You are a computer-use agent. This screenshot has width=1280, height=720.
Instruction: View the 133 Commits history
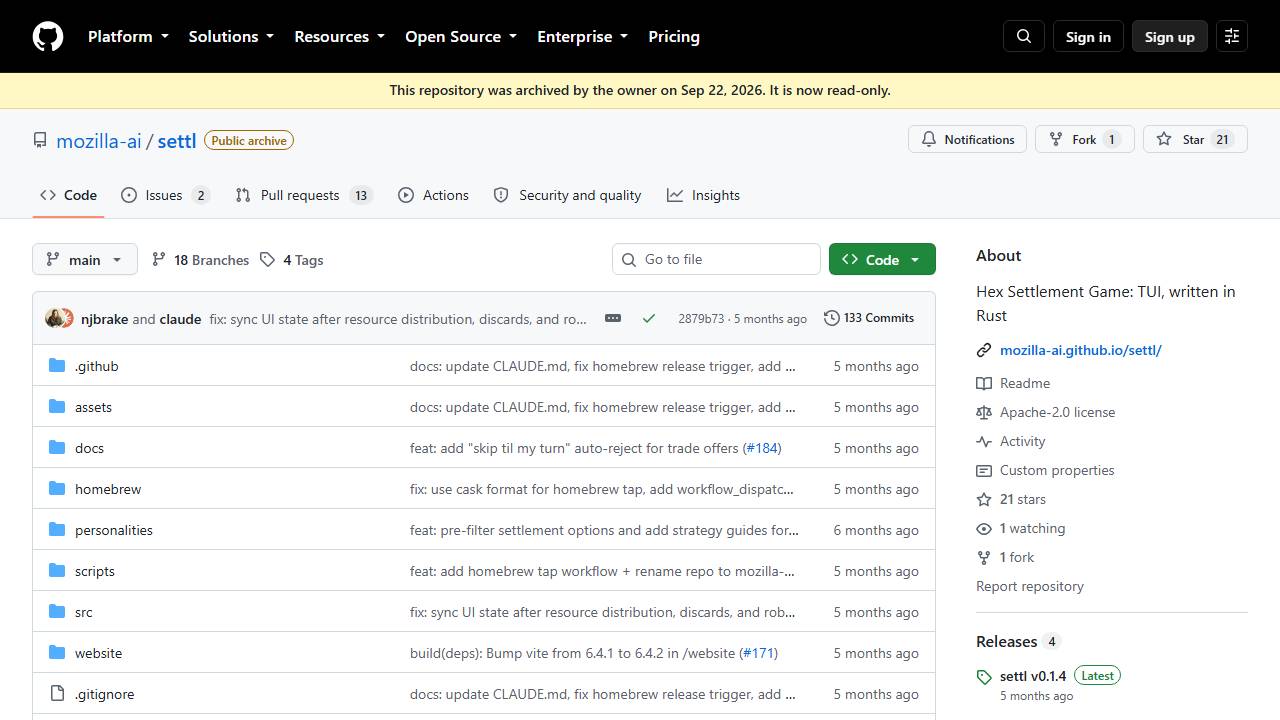[x=869, y=318]
